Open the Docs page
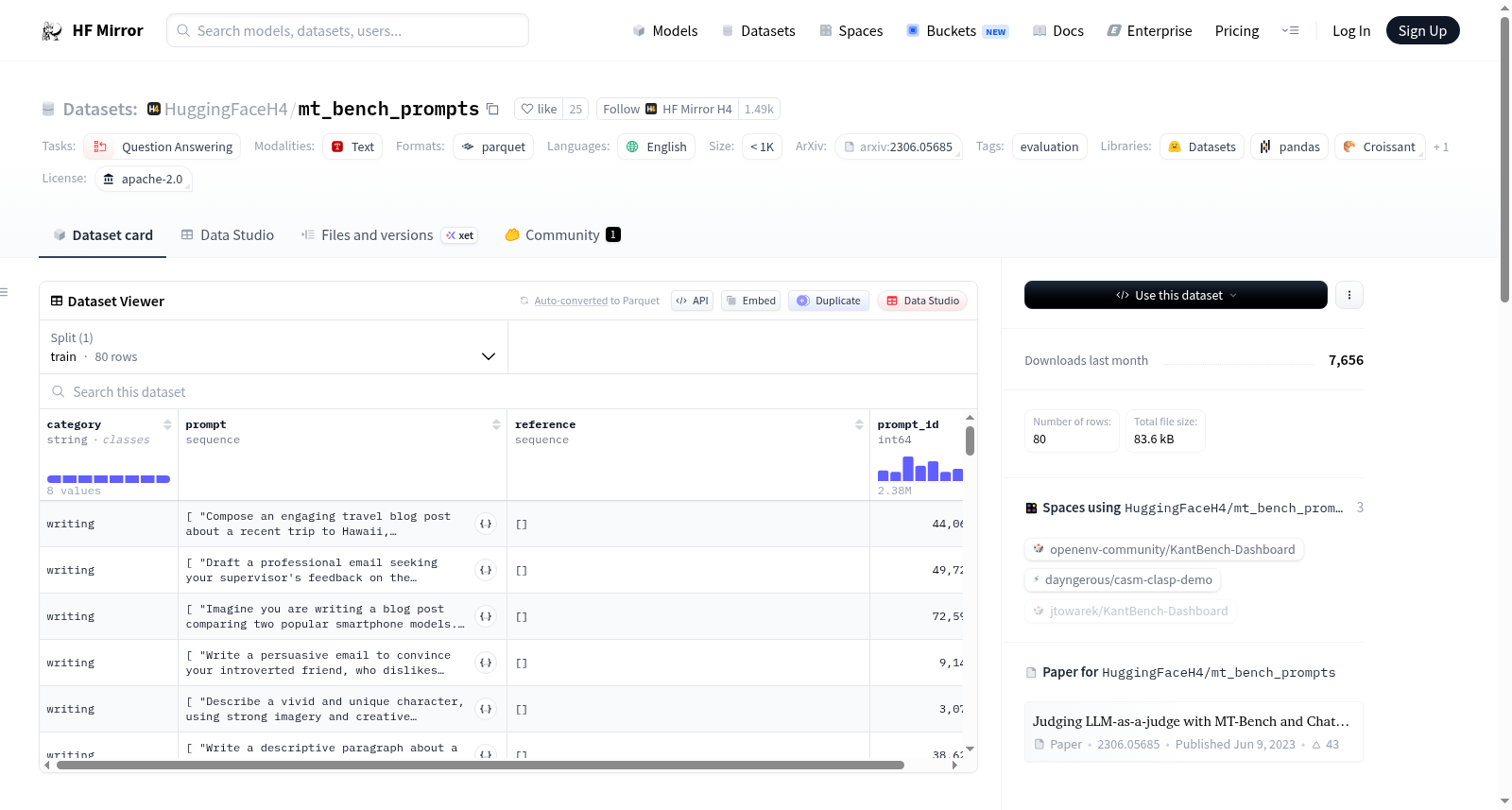The width and height of the screenshot is (1512, 810). coord(1057,30)
